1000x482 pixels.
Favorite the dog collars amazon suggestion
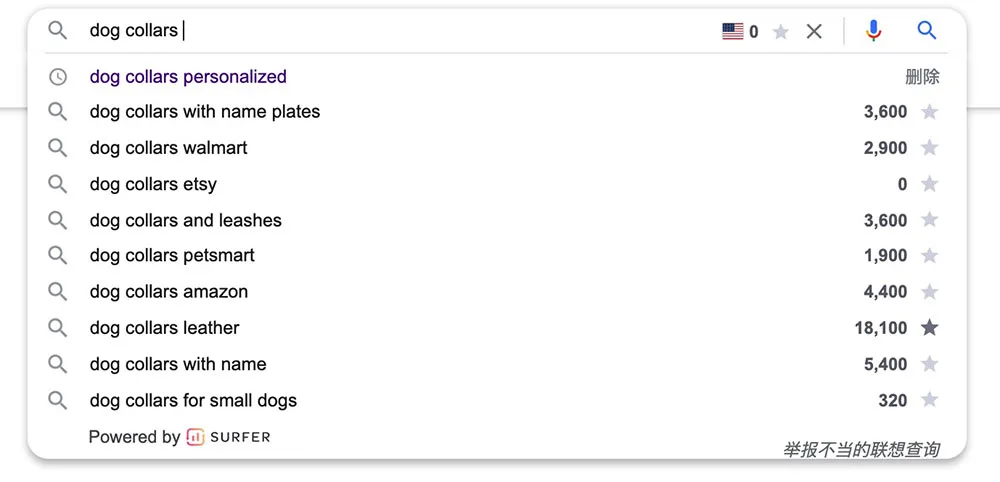pos(930,291)
